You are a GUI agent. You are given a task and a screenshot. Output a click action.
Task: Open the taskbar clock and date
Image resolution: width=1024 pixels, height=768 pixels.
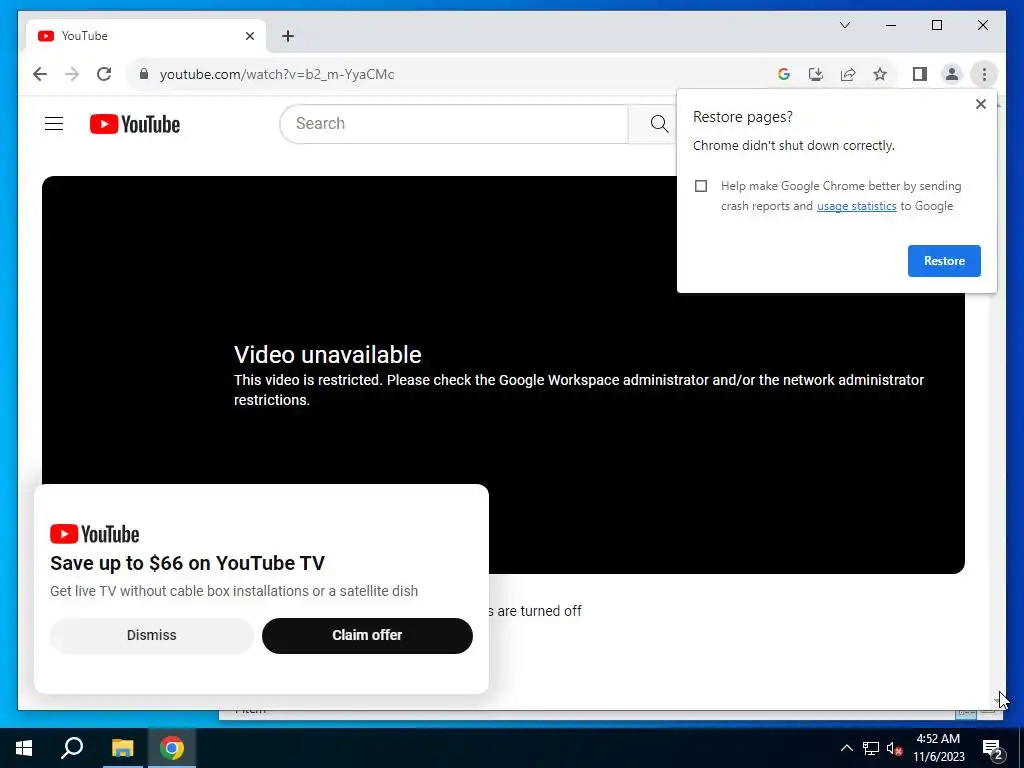point(938,748)
